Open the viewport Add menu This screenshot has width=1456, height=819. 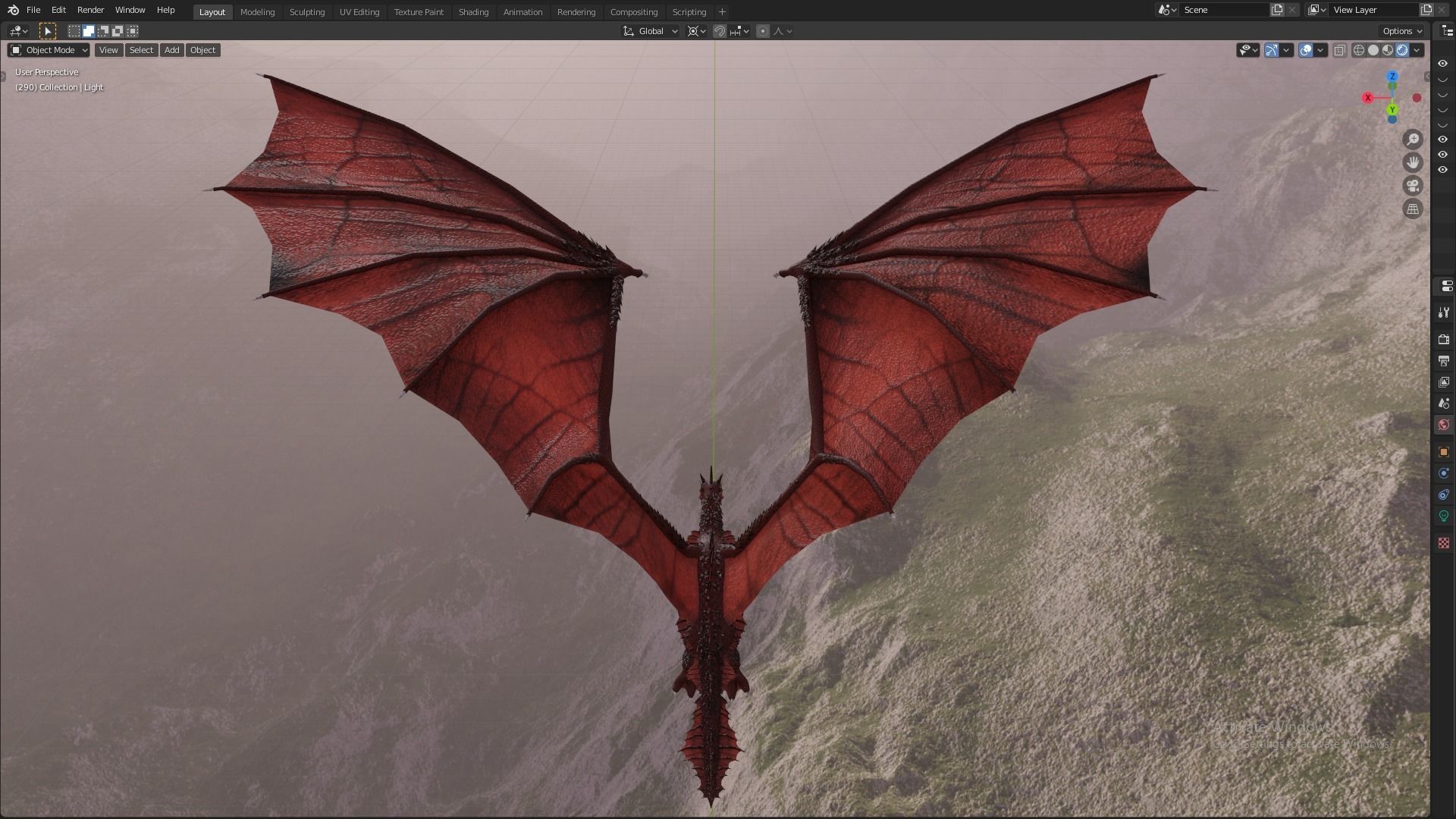coord(172,50)
